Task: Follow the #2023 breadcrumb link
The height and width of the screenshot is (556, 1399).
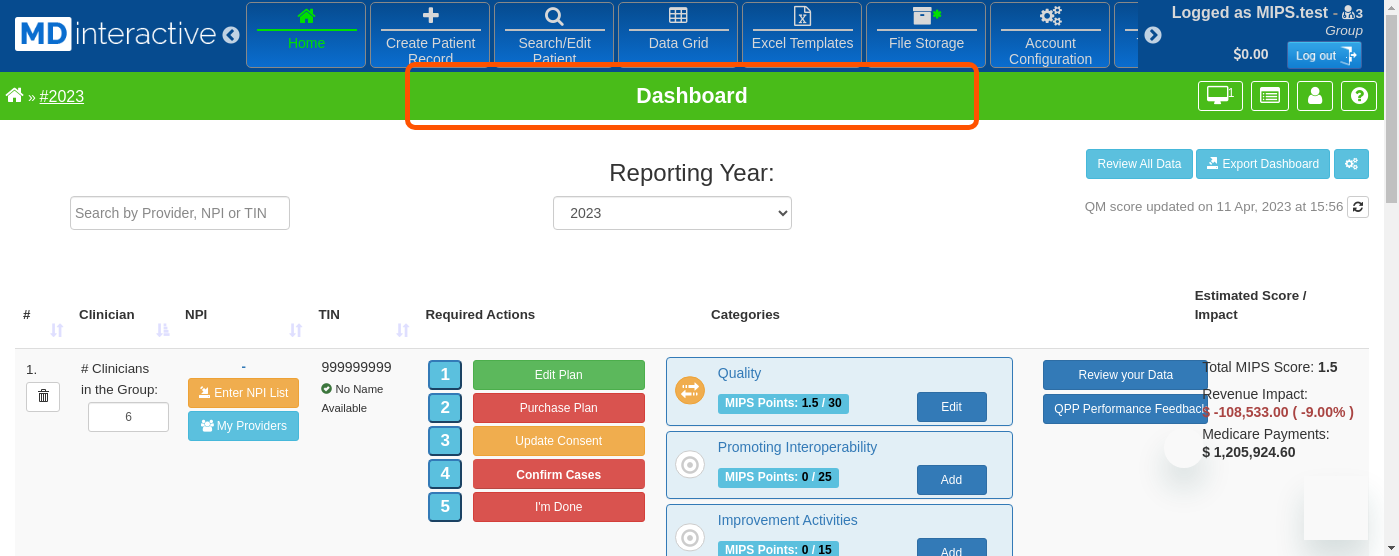Action: (62, 97)
